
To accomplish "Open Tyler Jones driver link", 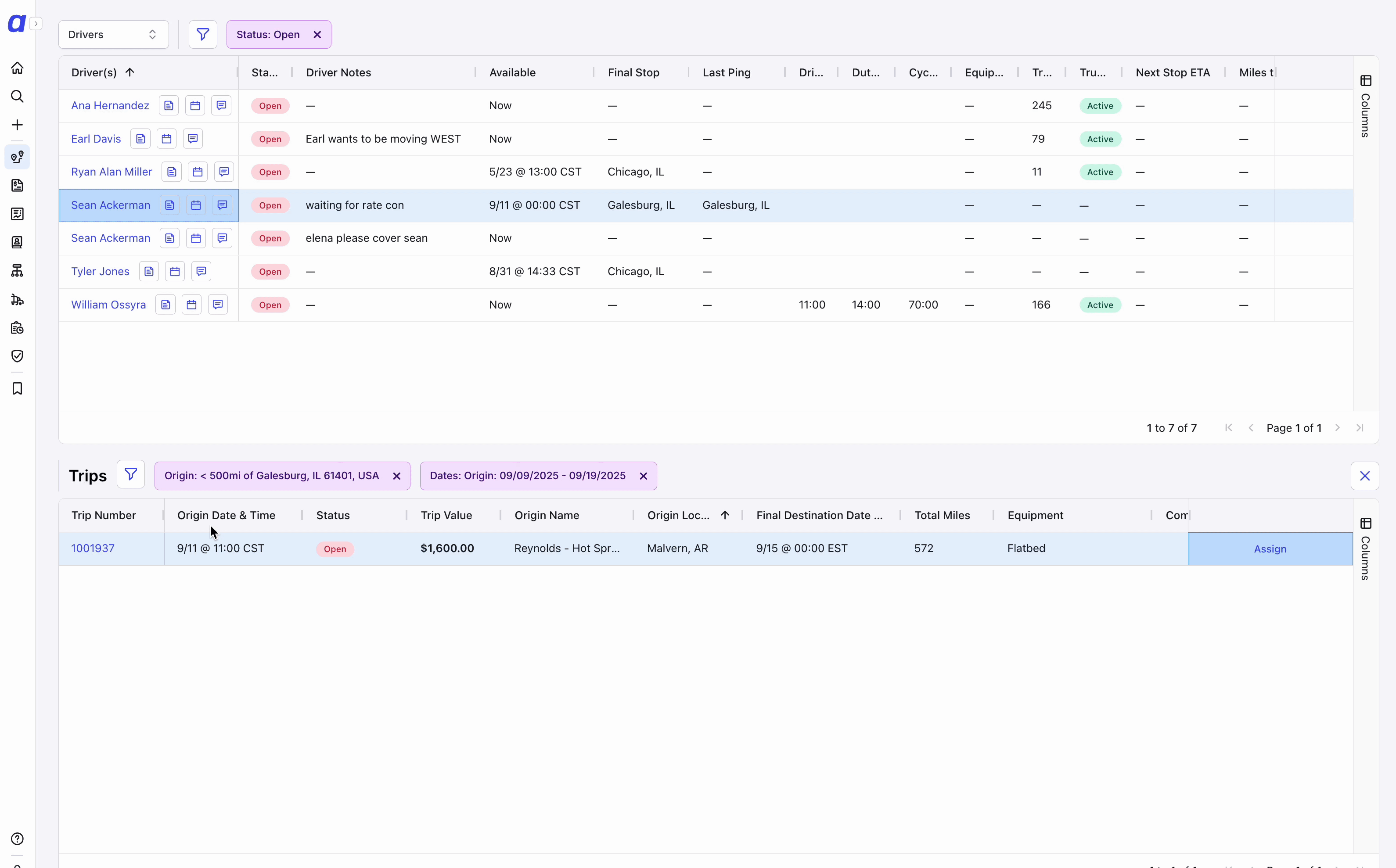I will [x=100, y=272].
